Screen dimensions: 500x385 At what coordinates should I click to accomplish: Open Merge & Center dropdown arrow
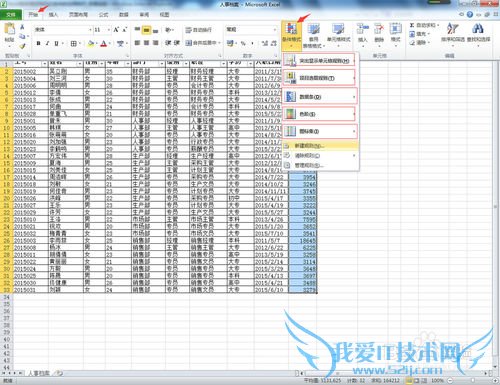point(219,43)
